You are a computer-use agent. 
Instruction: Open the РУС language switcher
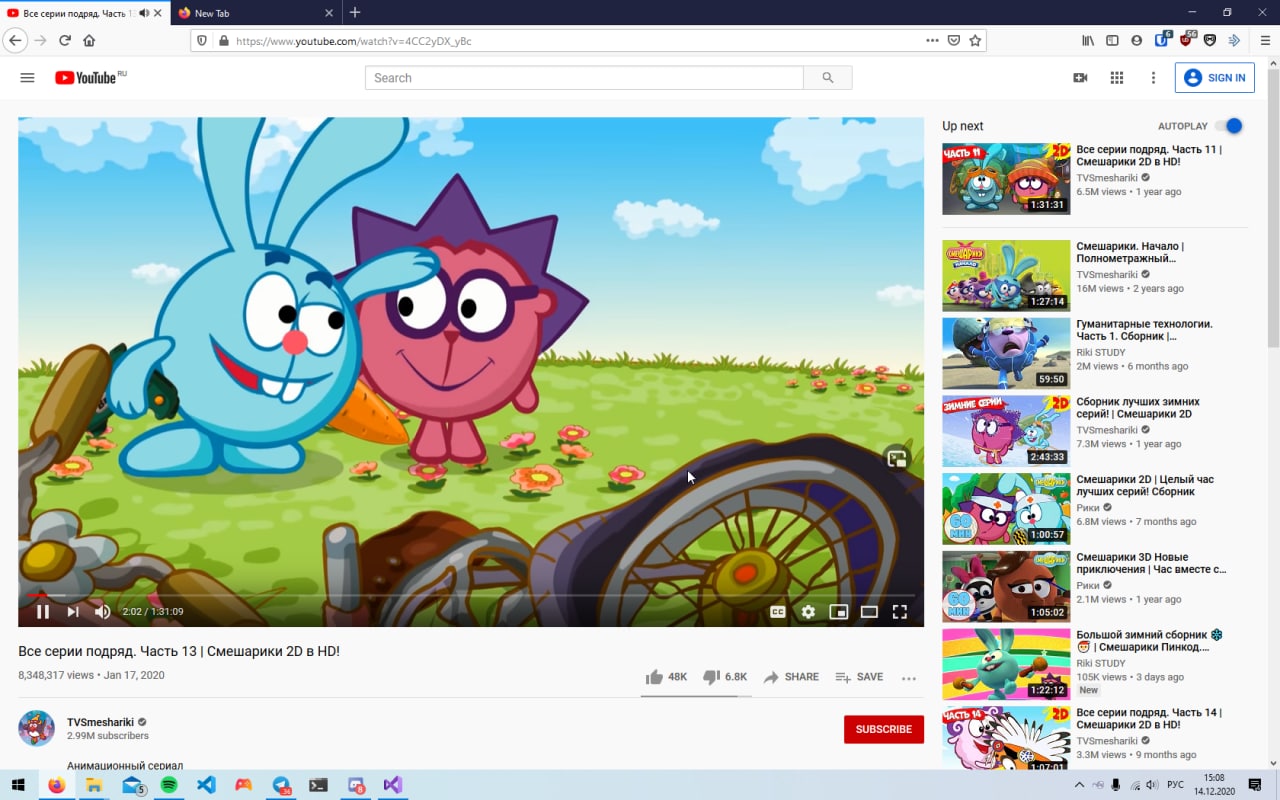click(x=1177, y=785)
